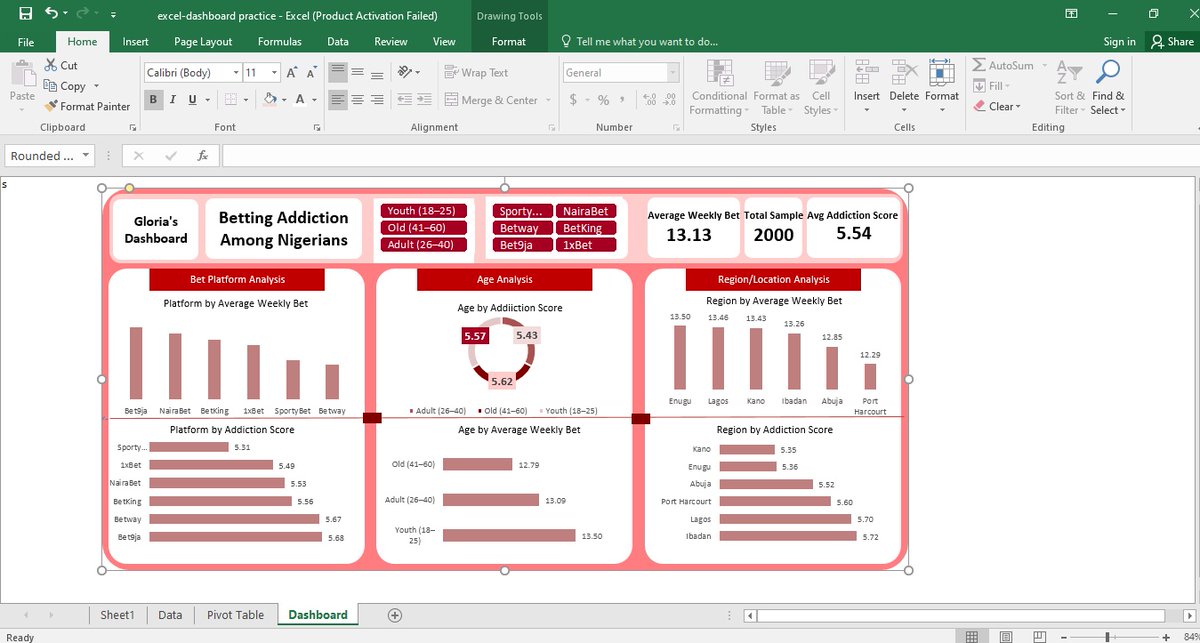The width and height of the screenshot is (1200, 643).
Task: Toggle Bold formatting
Action: [x=154, y=100]
